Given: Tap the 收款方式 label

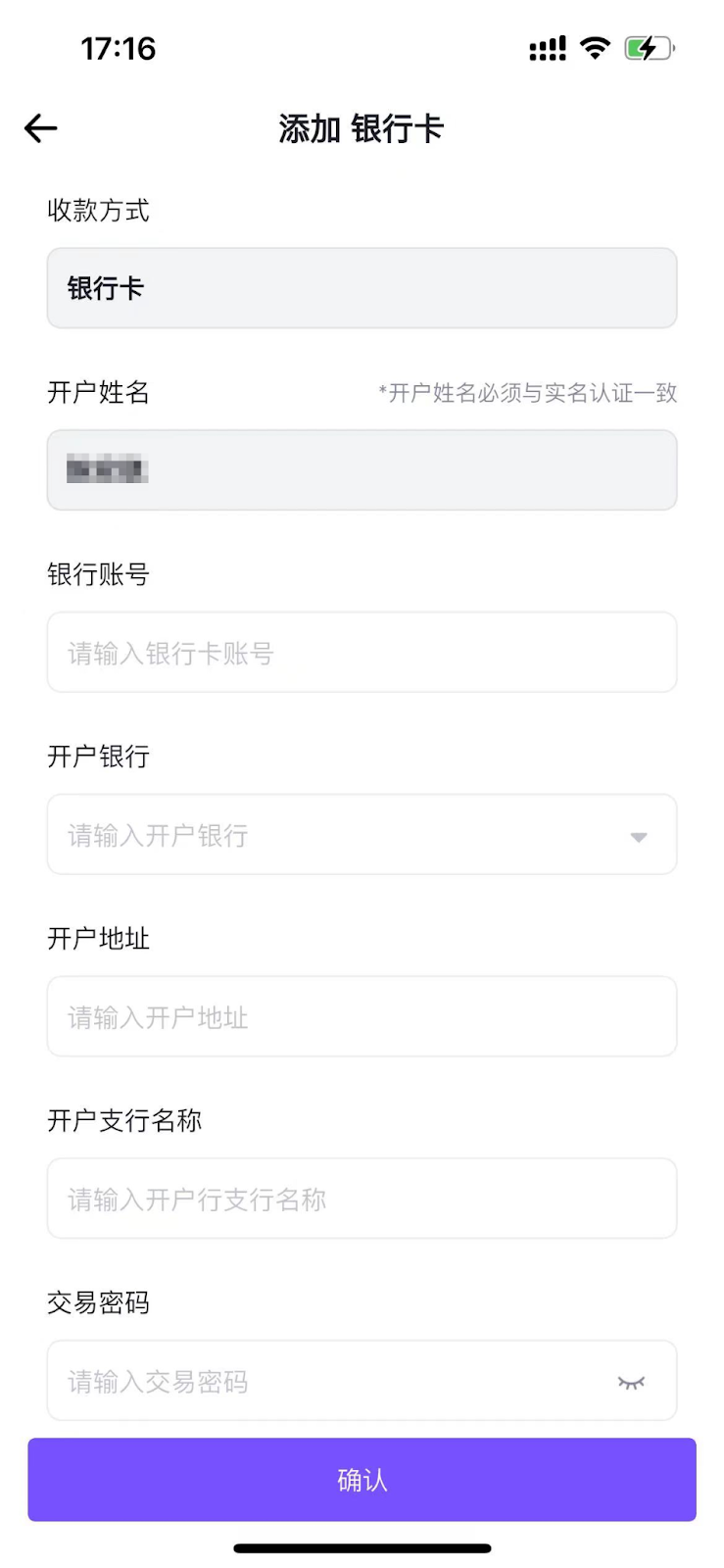Looking at the screenshot, I should pyautogui.click(x=98, y=210).
